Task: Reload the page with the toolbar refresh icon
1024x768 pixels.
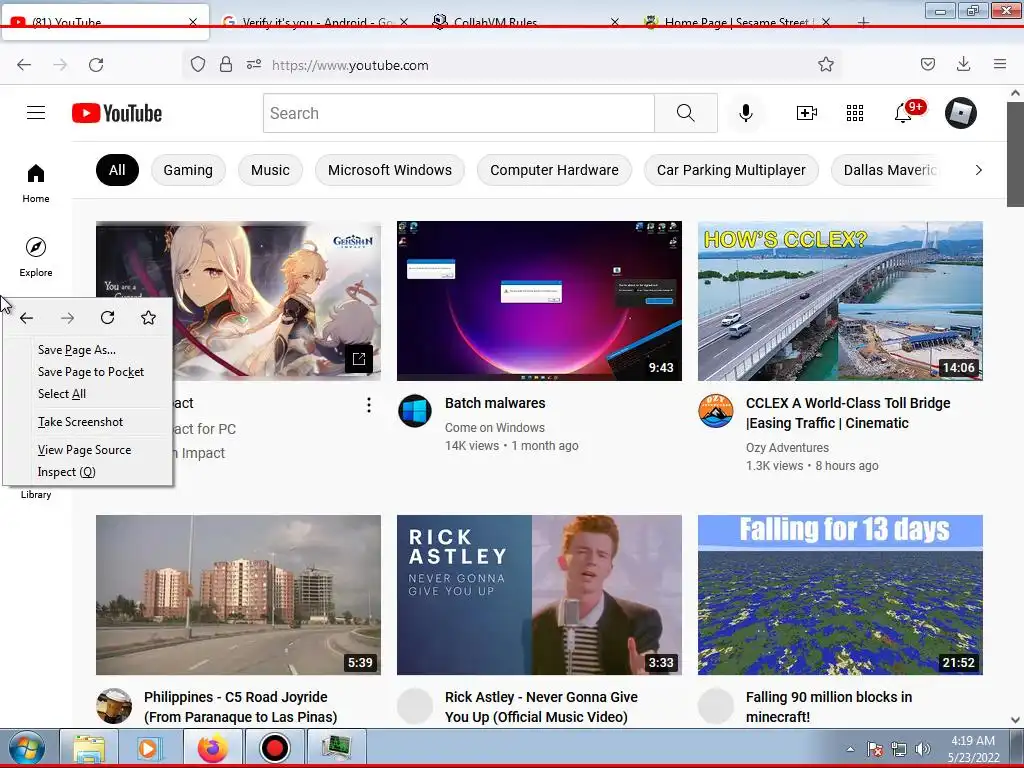Action: [x=96, y=65]
